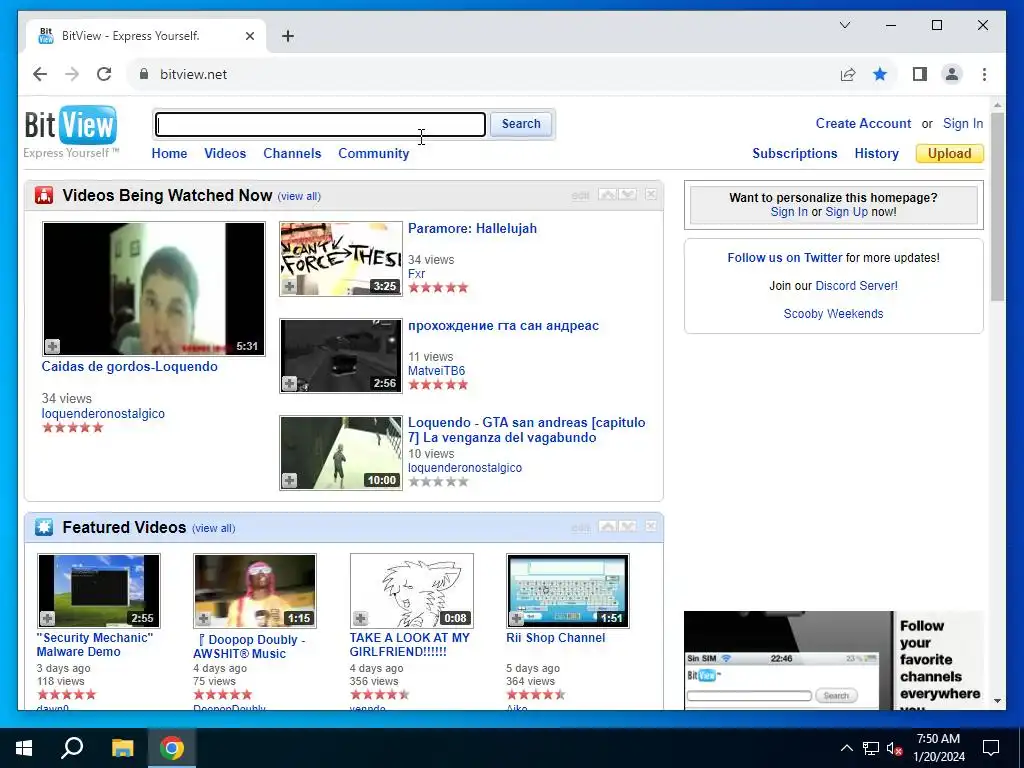Open Rii Shop Channel thumbnail
1024x768 pixels.
click(x=568, y=591)
